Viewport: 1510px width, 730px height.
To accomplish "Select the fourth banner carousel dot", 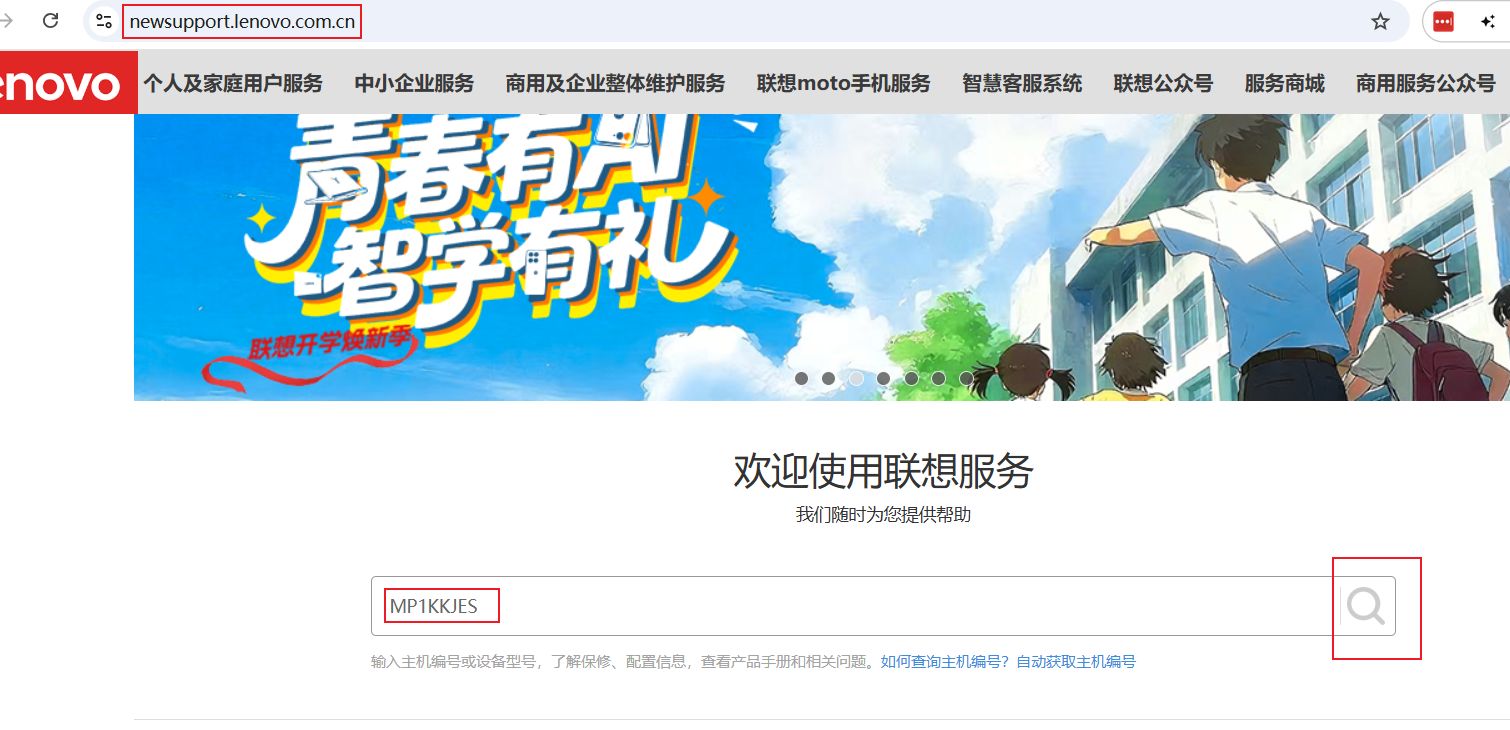I will [883, 378].
